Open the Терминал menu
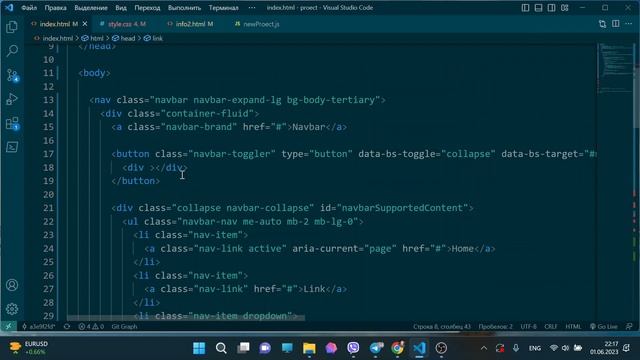This screenshot has width=640, height=360. point(223,8)
